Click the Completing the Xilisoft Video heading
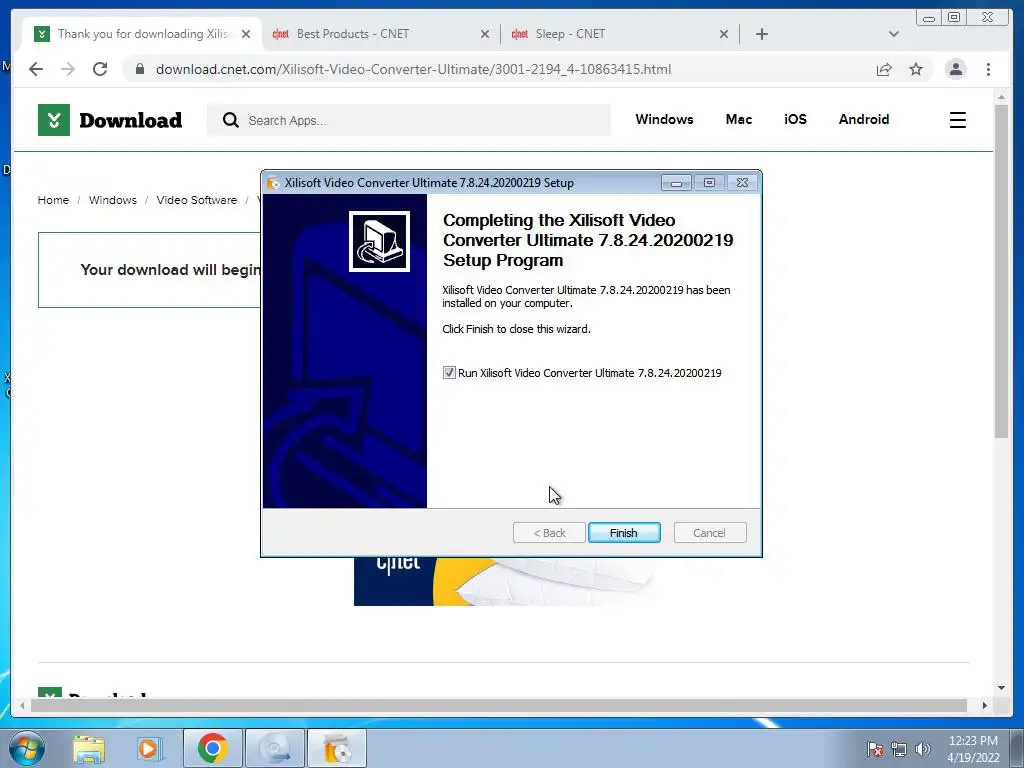This screenshot has width=1024, height=768. (x=588, y=240)
